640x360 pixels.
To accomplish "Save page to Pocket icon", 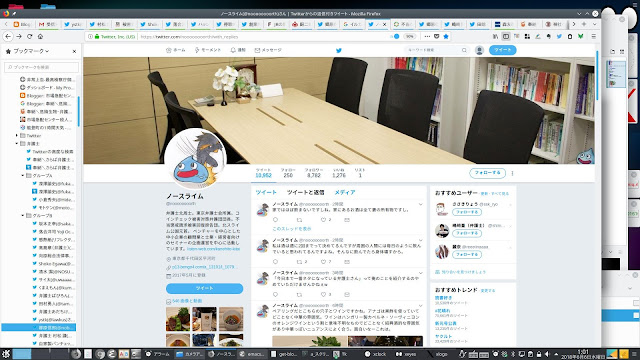I will click(x=436, y=36).
